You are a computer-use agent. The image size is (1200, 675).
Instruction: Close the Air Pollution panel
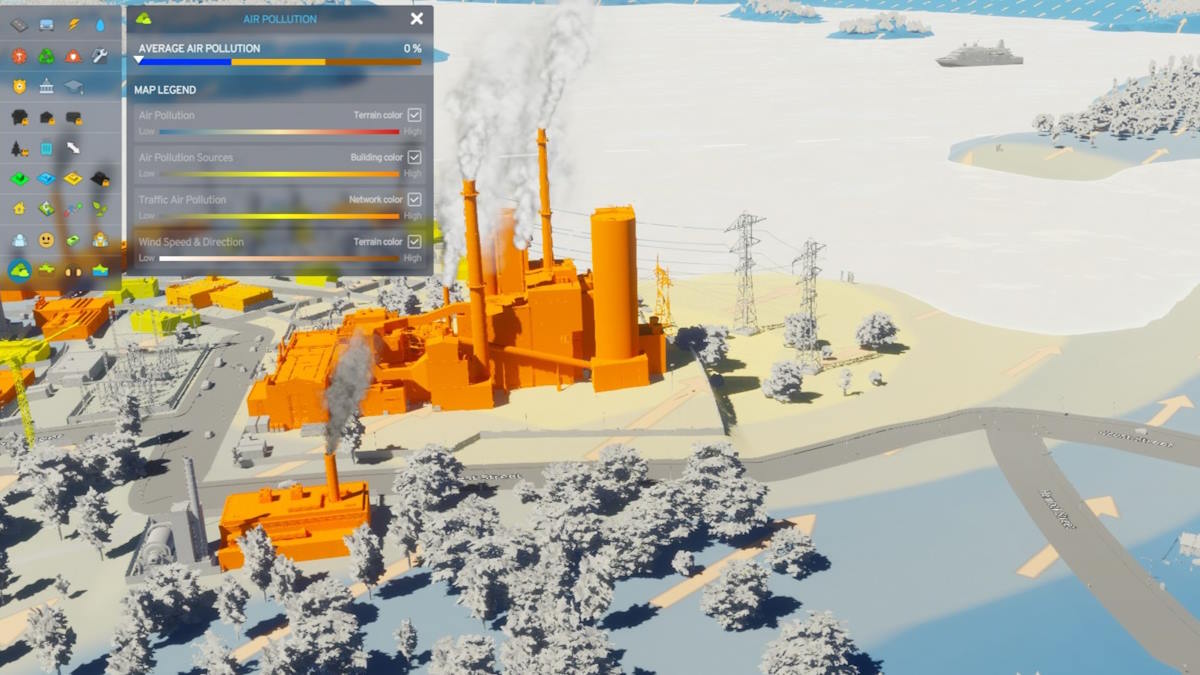416,18
